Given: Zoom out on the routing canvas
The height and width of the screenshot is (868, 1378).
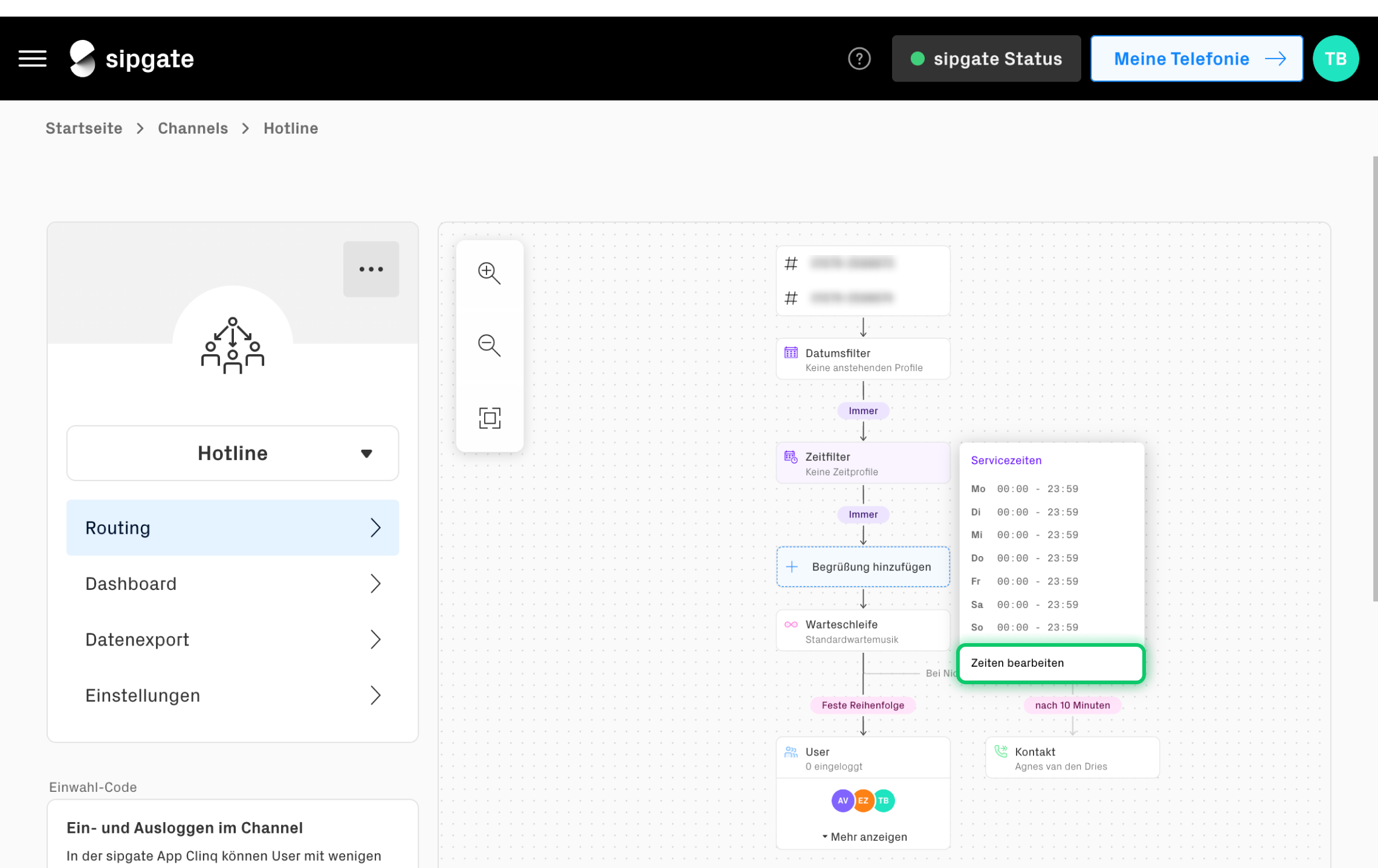Looking at the screenshot, I should [490, 345].
